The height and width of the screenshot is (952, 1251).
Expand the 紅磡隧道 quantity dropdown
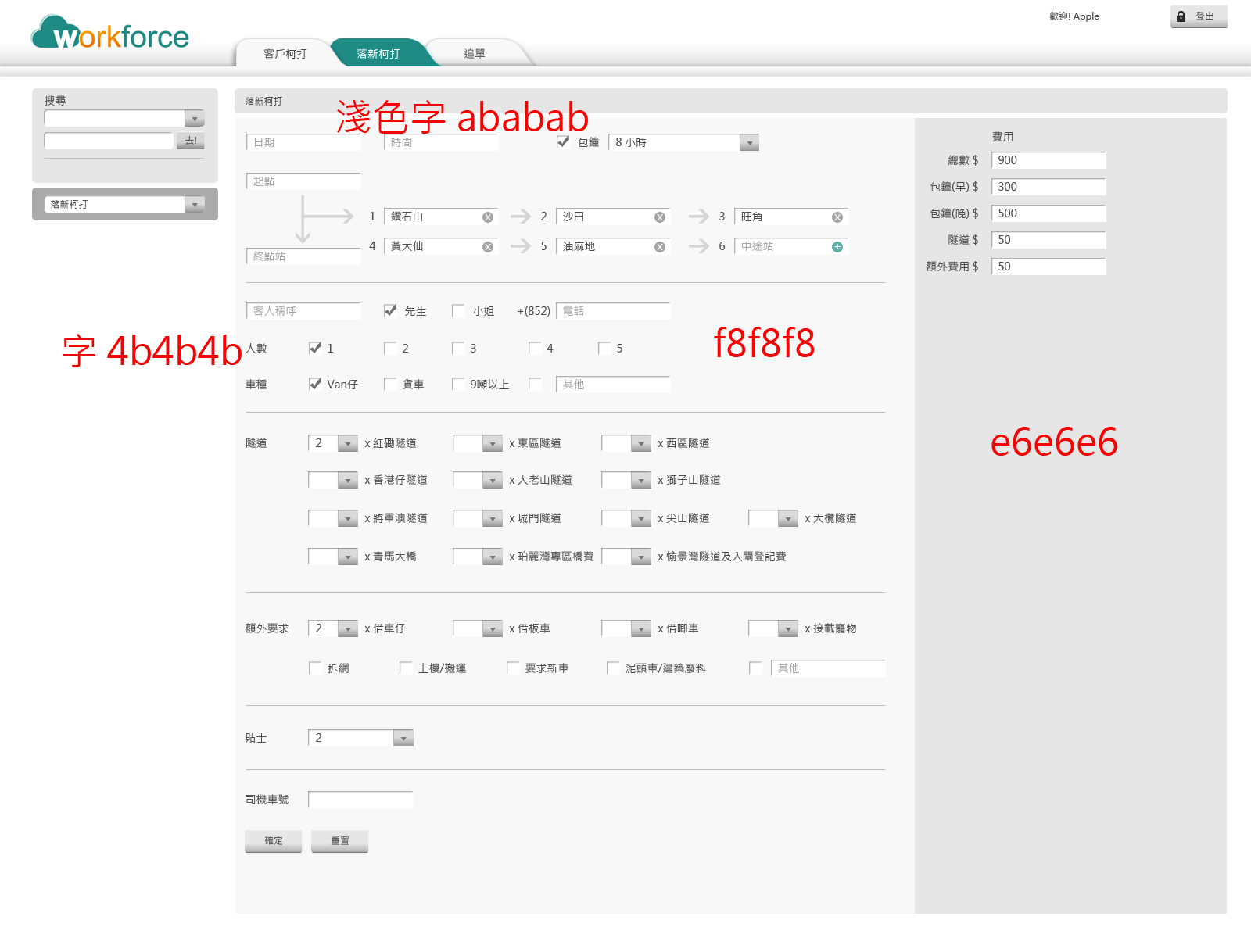click(x=348, y=444)
